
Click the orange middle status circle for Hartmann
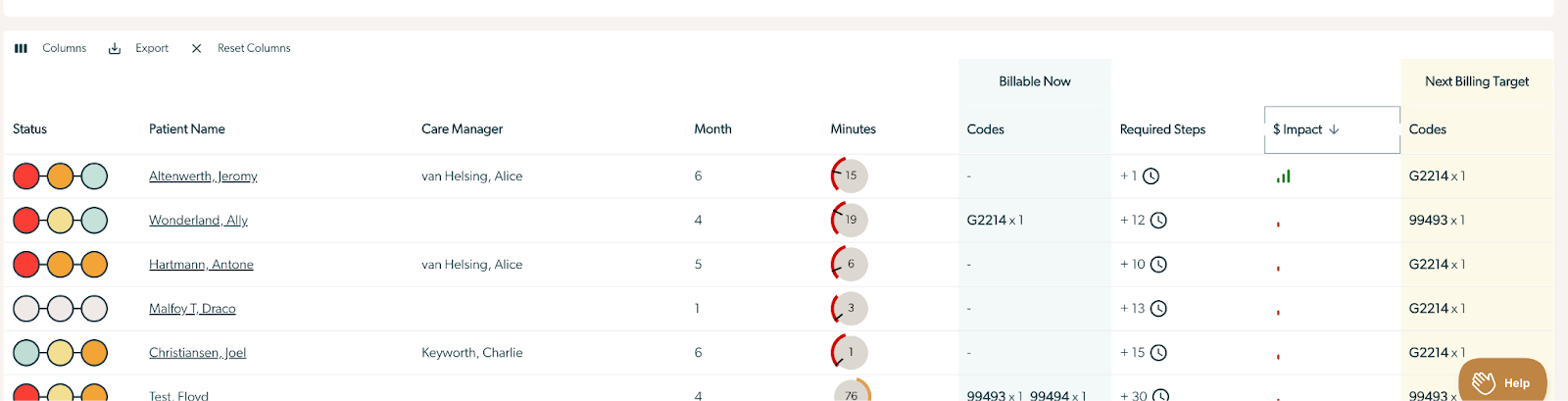click(61, 265)
